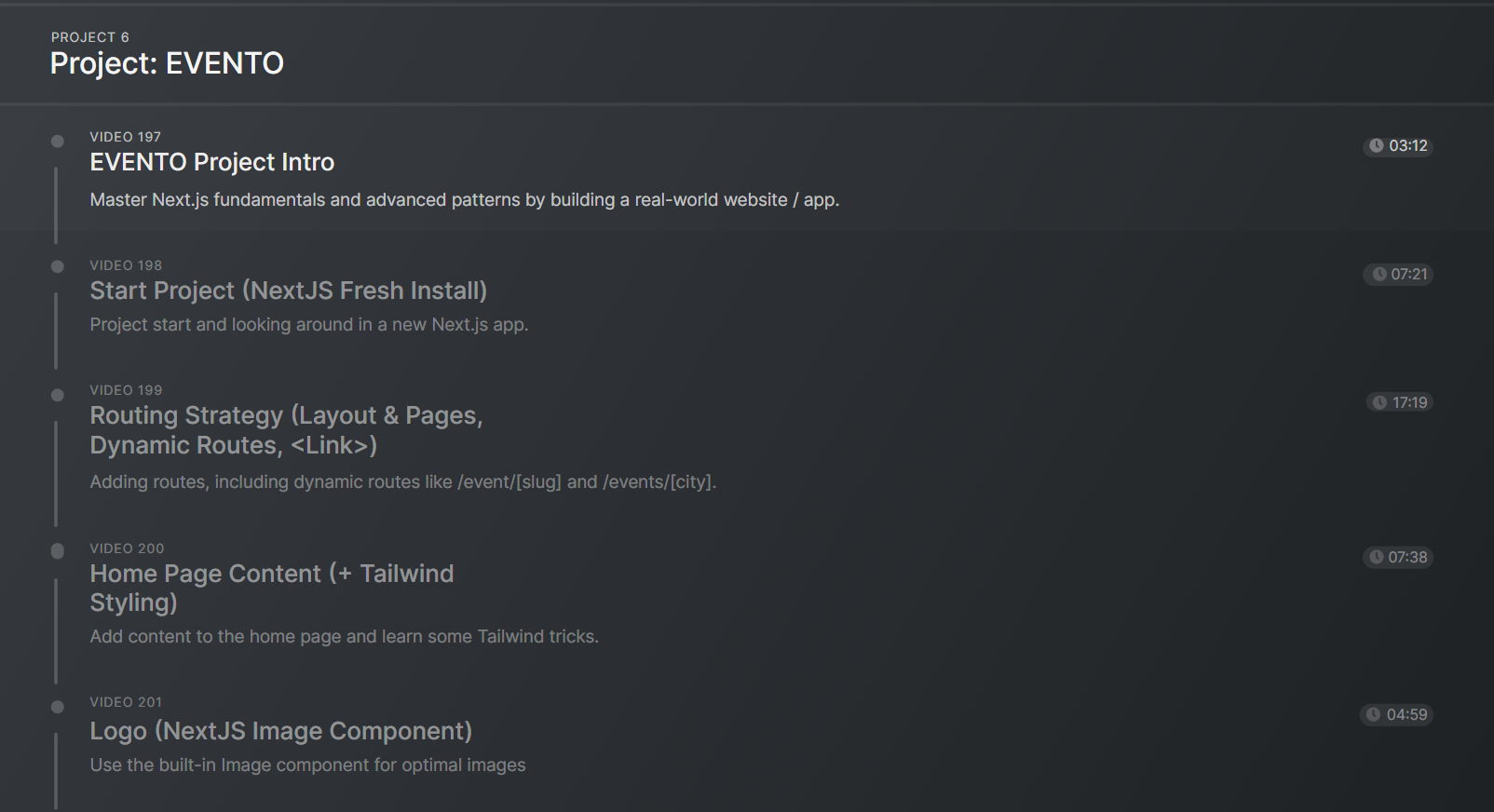Select the timeline dot for Video 201
Screen dimensions: 1494x812
[x=58, y=708]
